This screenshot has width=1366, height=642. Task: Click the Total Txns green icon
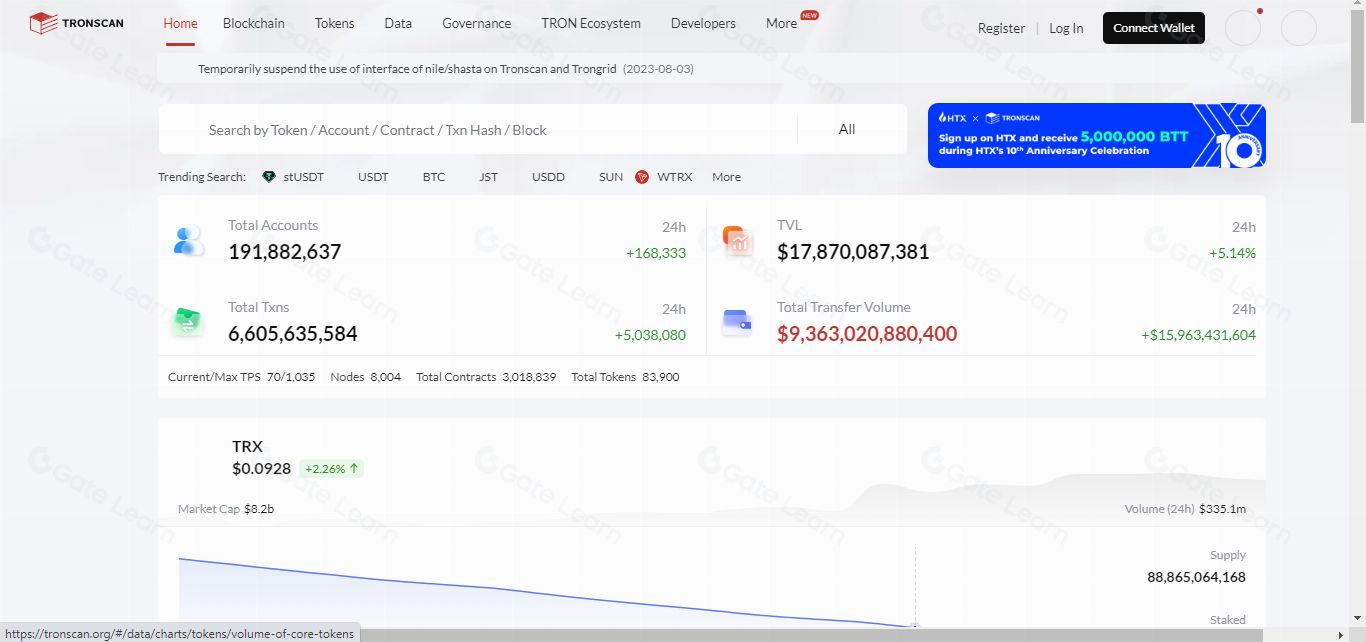tap(188, 322)
